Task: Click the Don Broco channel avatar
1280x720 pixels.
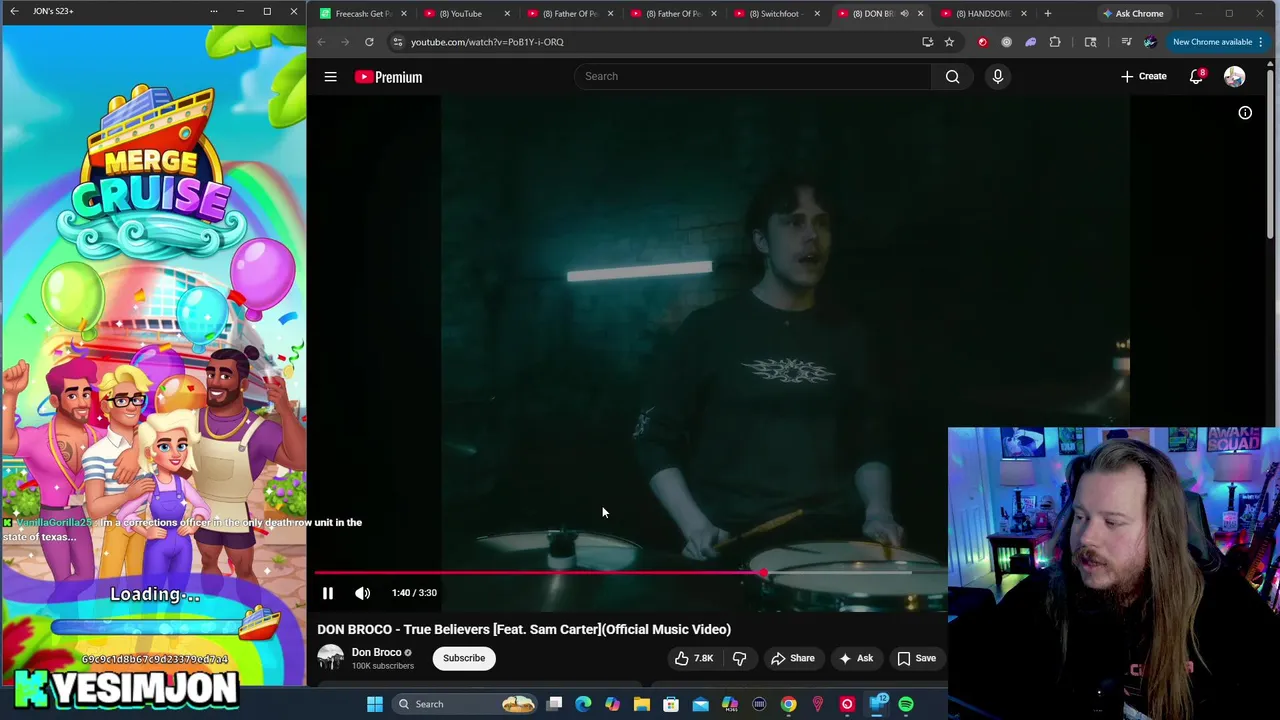Action: pyautogui.click(x=330, y=657)
